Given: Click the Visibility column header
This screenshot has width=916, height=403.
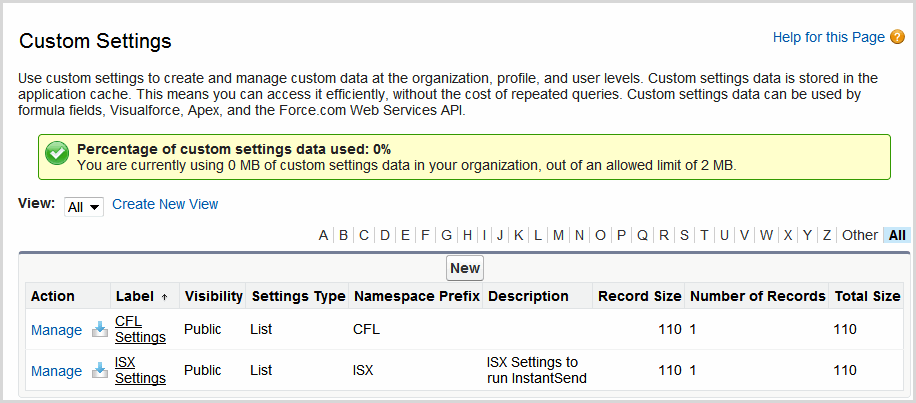Looking at the screenshot, I should pyautogui.click(x=213, y=296).
